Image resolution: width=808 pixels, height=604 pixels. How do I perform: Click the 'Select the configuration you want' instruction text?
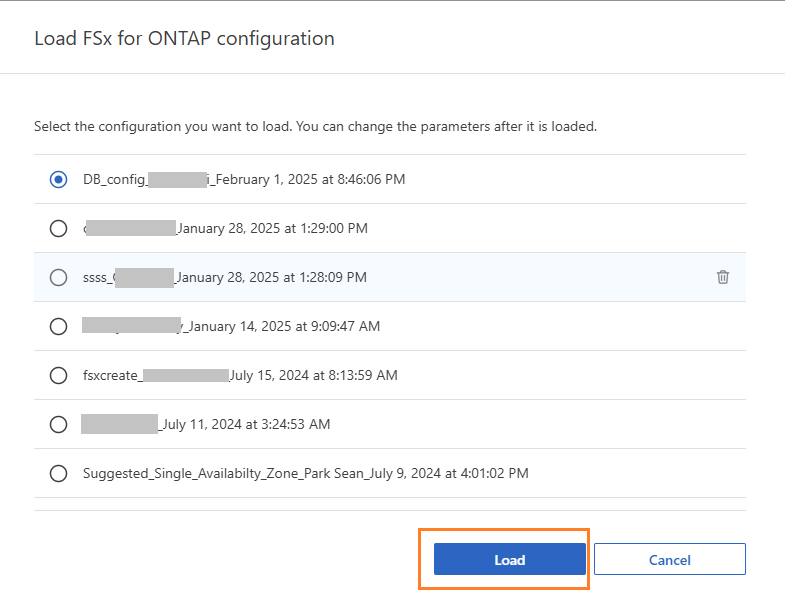pyautogui.click(x=315, y=127)
